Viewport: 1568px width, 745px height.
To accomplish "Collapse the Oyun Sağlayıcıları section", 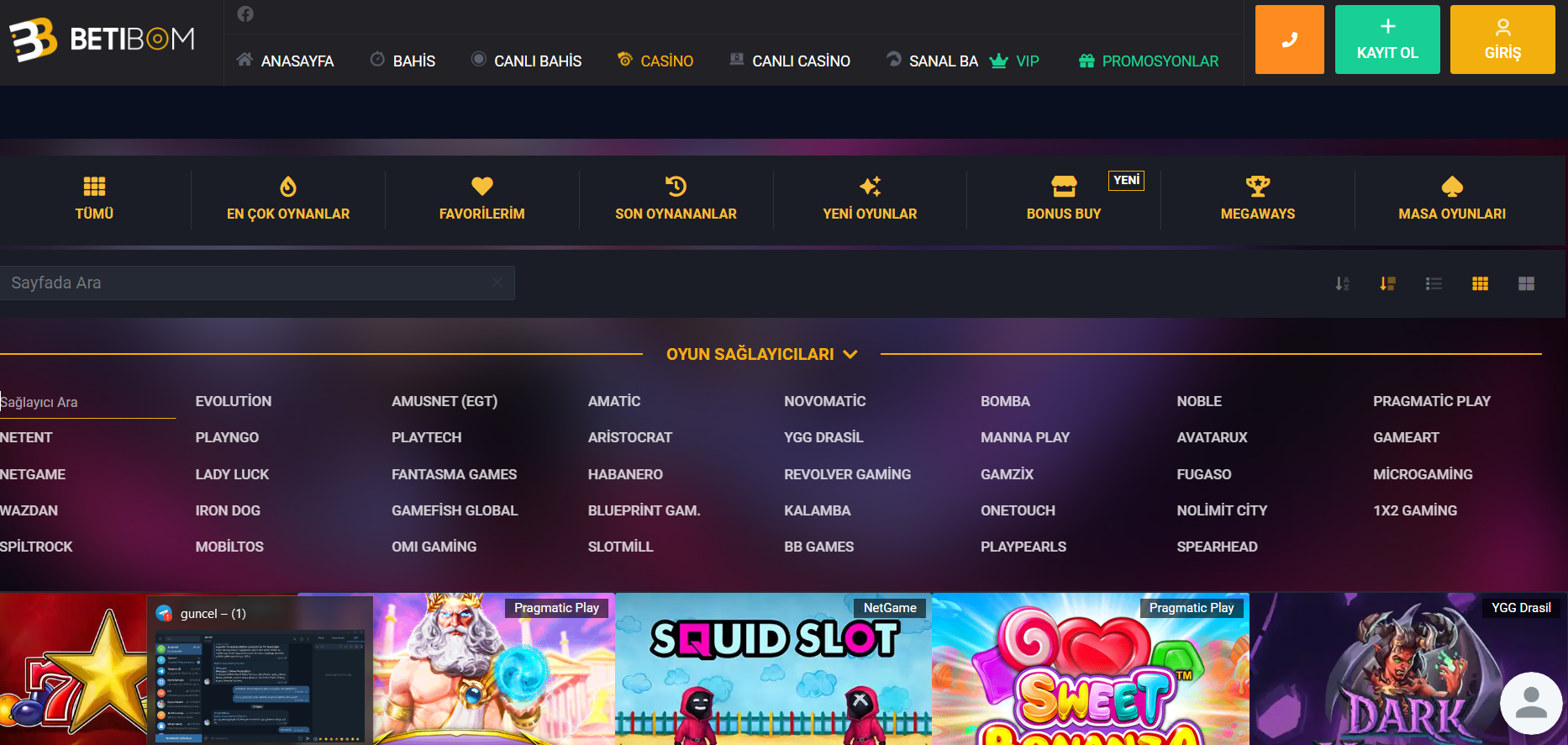I will point(761,354).
